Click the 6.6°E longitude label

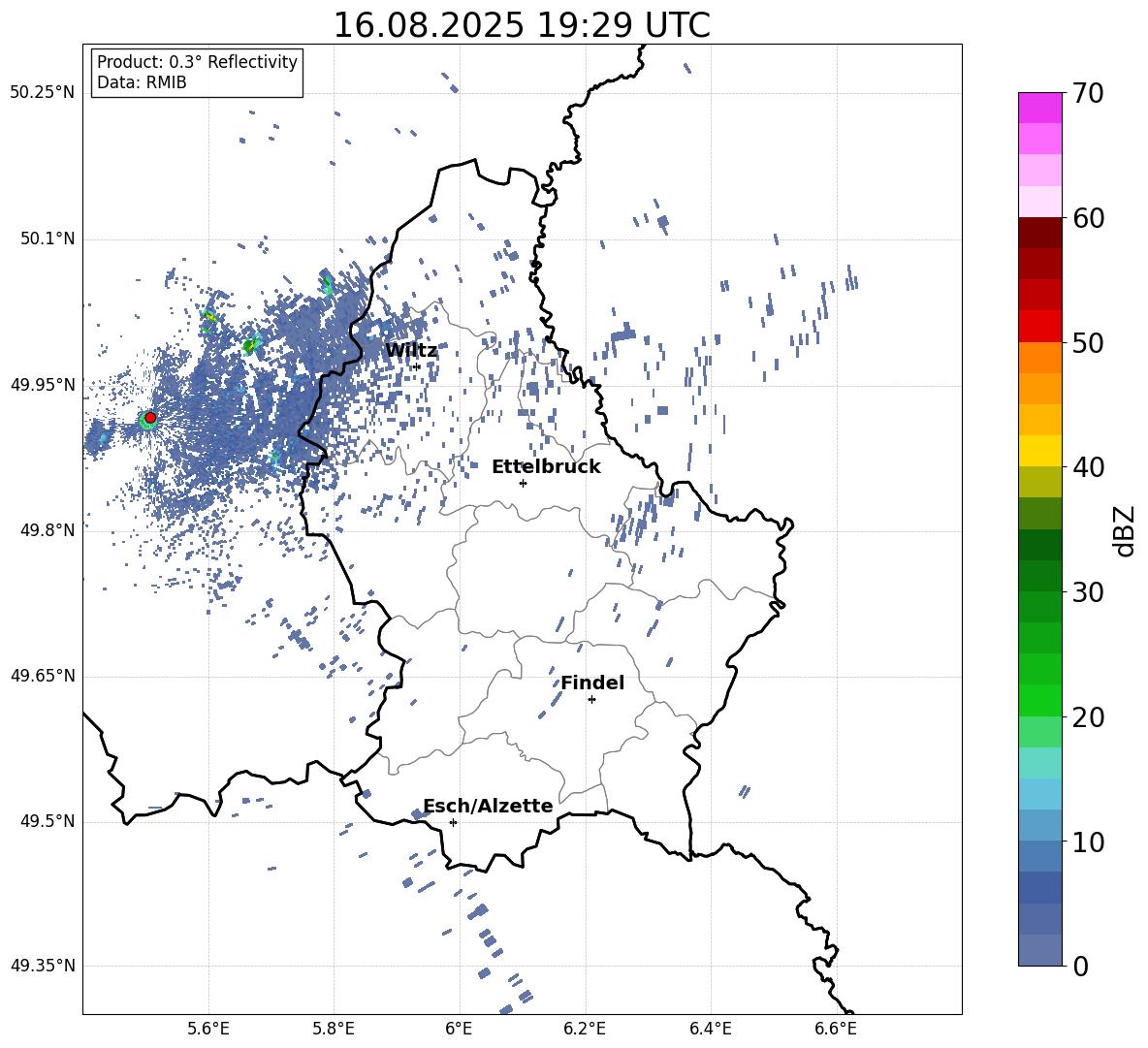(836, 1030)
